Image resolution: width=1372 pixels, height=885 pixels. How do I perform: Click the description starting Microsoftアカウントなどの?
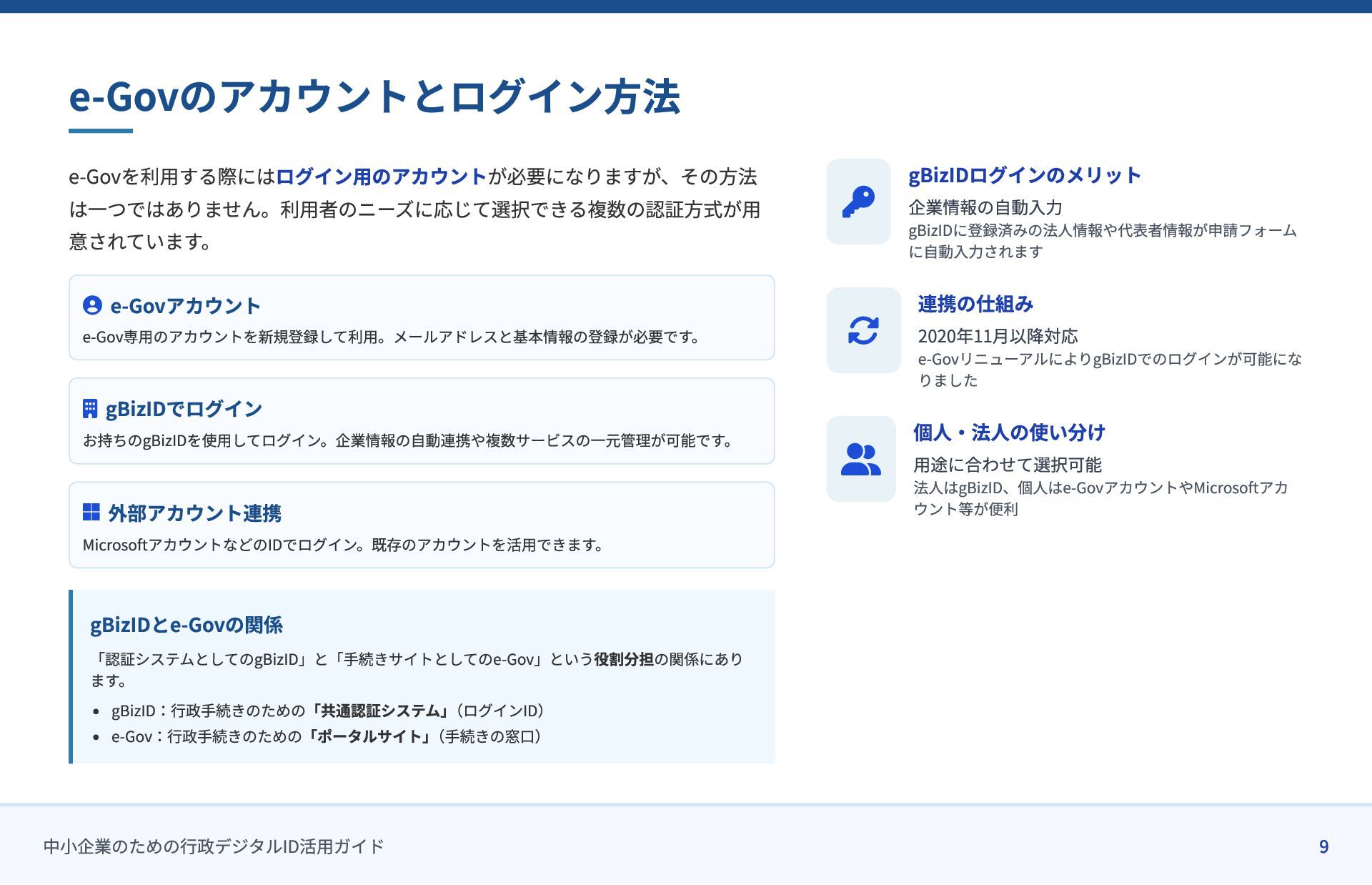(344, 545)
